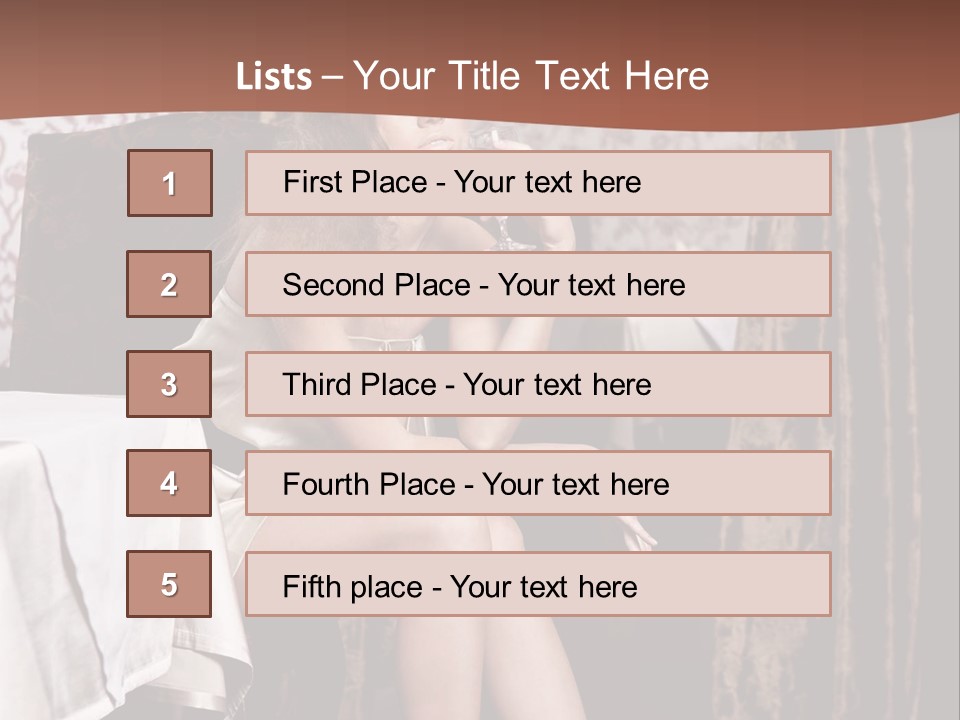The image size is (960, 720).
Task: Click the number 3 box
Action: click(x=169, y=384)
